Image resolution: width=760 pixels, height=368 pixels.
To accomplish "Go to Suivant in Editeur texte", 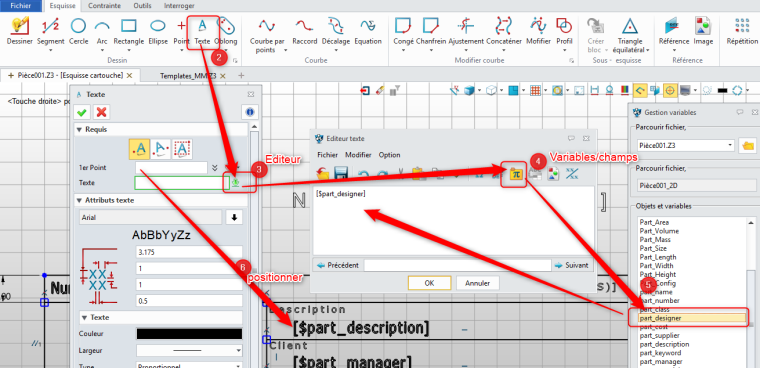I will [572, 265].
